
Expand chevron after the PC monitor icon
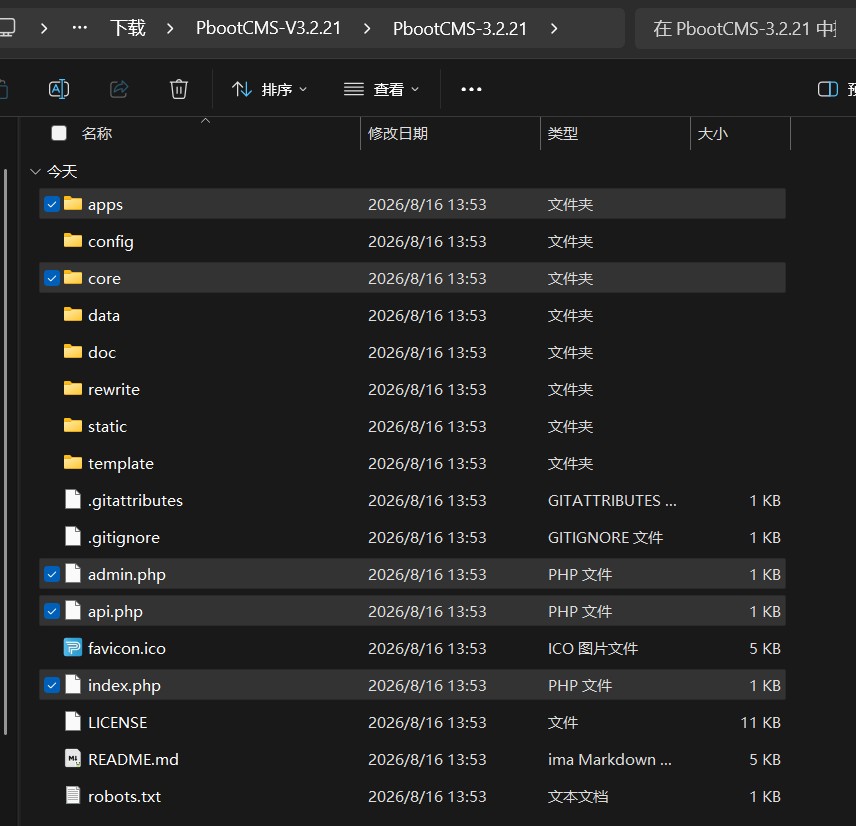(44, 28)
